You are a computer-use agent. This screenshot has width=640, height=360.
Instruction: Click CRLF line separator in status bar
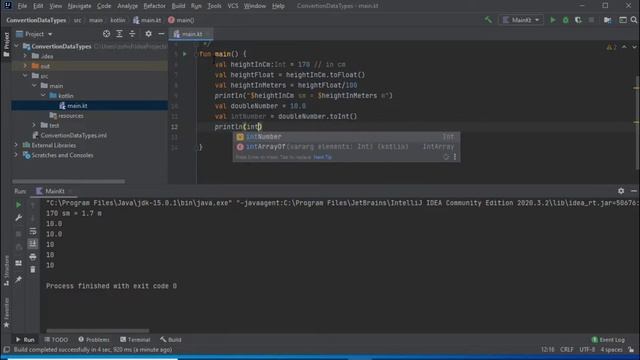point(567,350)
